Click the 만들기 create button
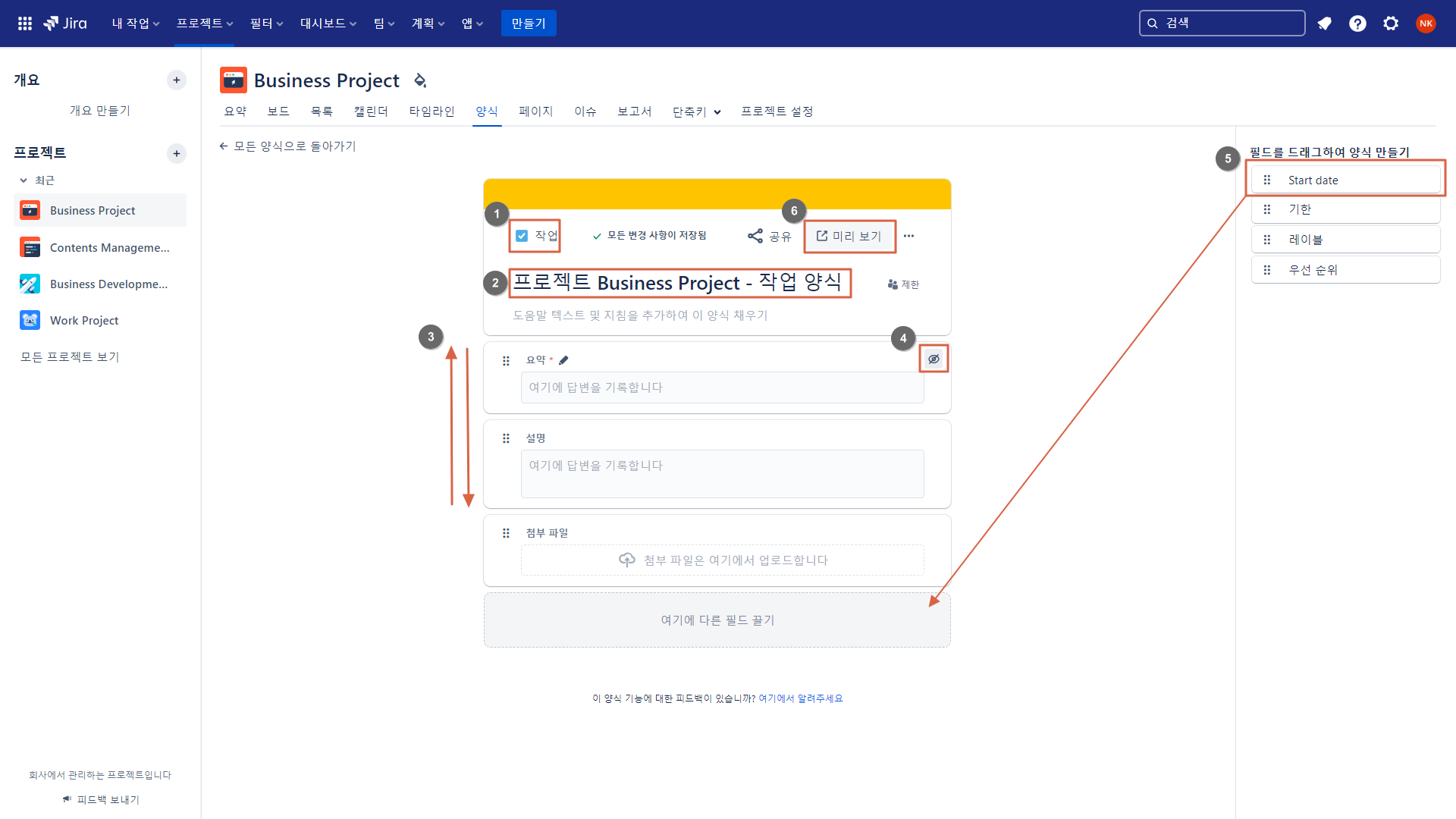This screenshot has height=819, width=1456. pyautogui.click(x=529, y=24)
